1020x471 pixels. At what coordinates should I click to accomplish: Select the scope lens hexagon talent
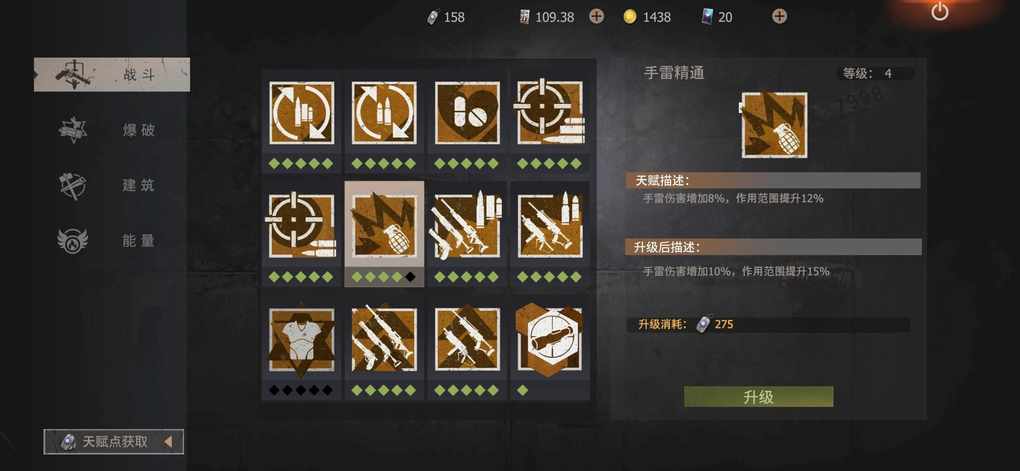click(550, 339)
